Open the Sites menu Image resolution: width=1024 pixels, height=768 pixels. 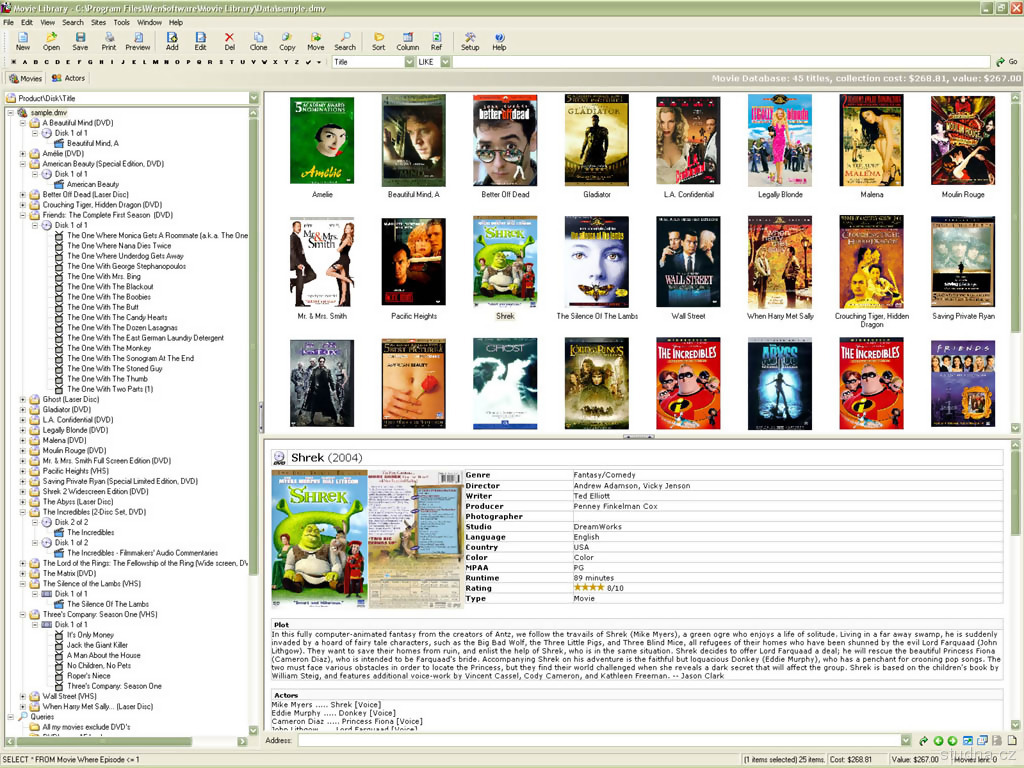[x=98, y=22]
